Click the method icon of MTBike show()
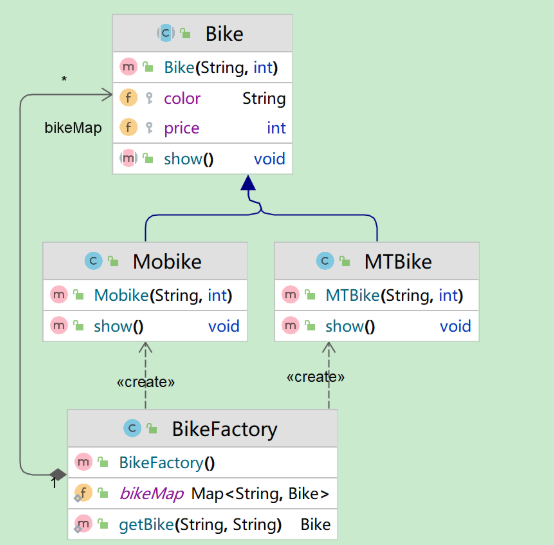Image resolution: width=554 pixels, height=545 pixels. 290,325
